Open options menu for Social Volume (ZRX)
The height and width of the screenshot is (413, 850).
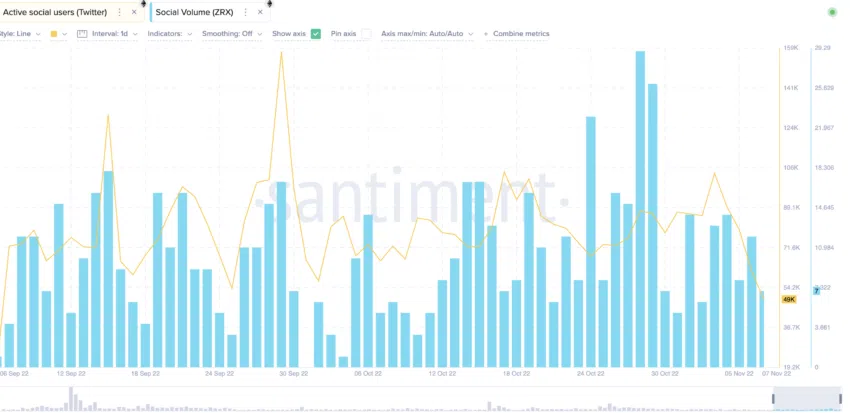[246, 12]
